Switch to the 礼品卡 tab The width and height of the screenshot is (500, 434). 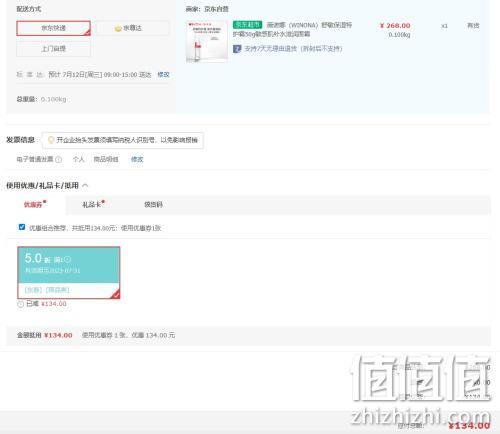click(x=93, y=204)
